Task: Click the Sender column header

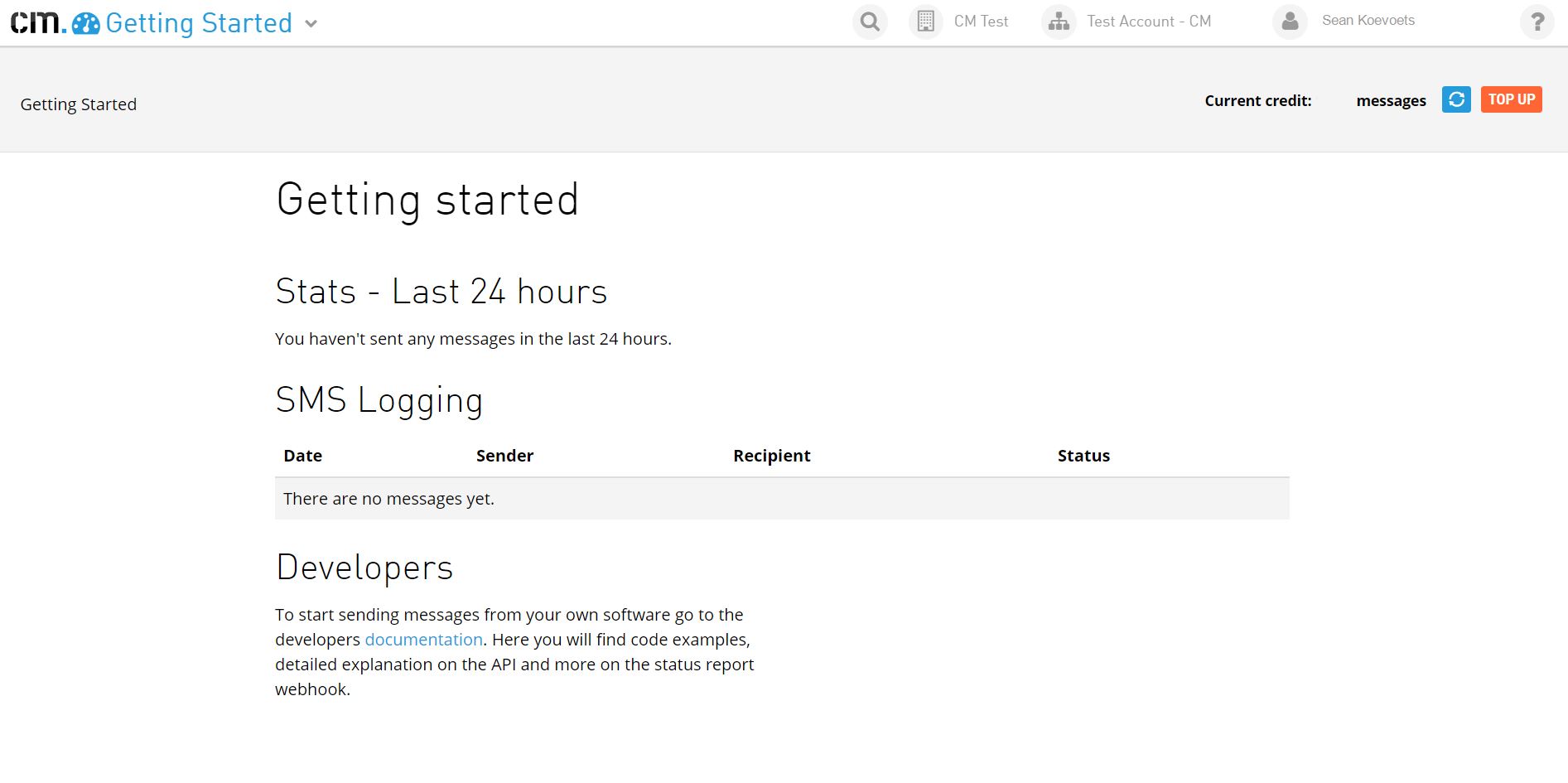Action: [504, 456]
